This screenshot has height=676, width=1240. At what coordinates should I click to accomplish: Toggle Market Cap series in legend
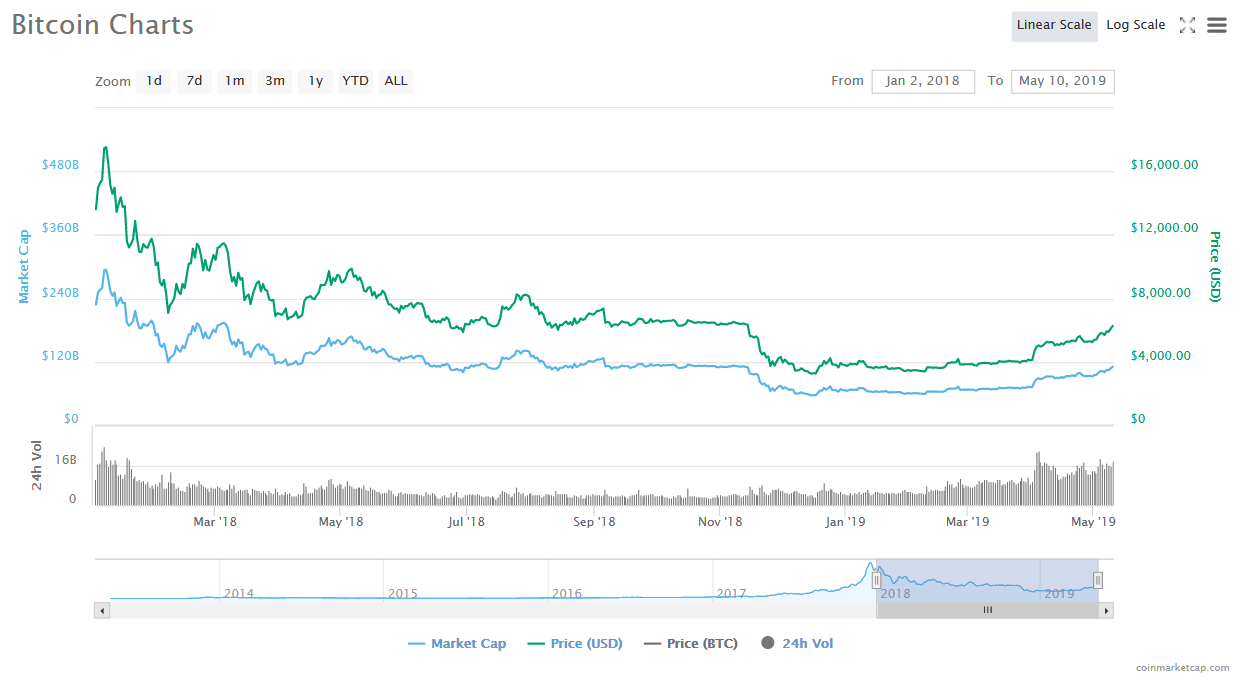(457, 644)
